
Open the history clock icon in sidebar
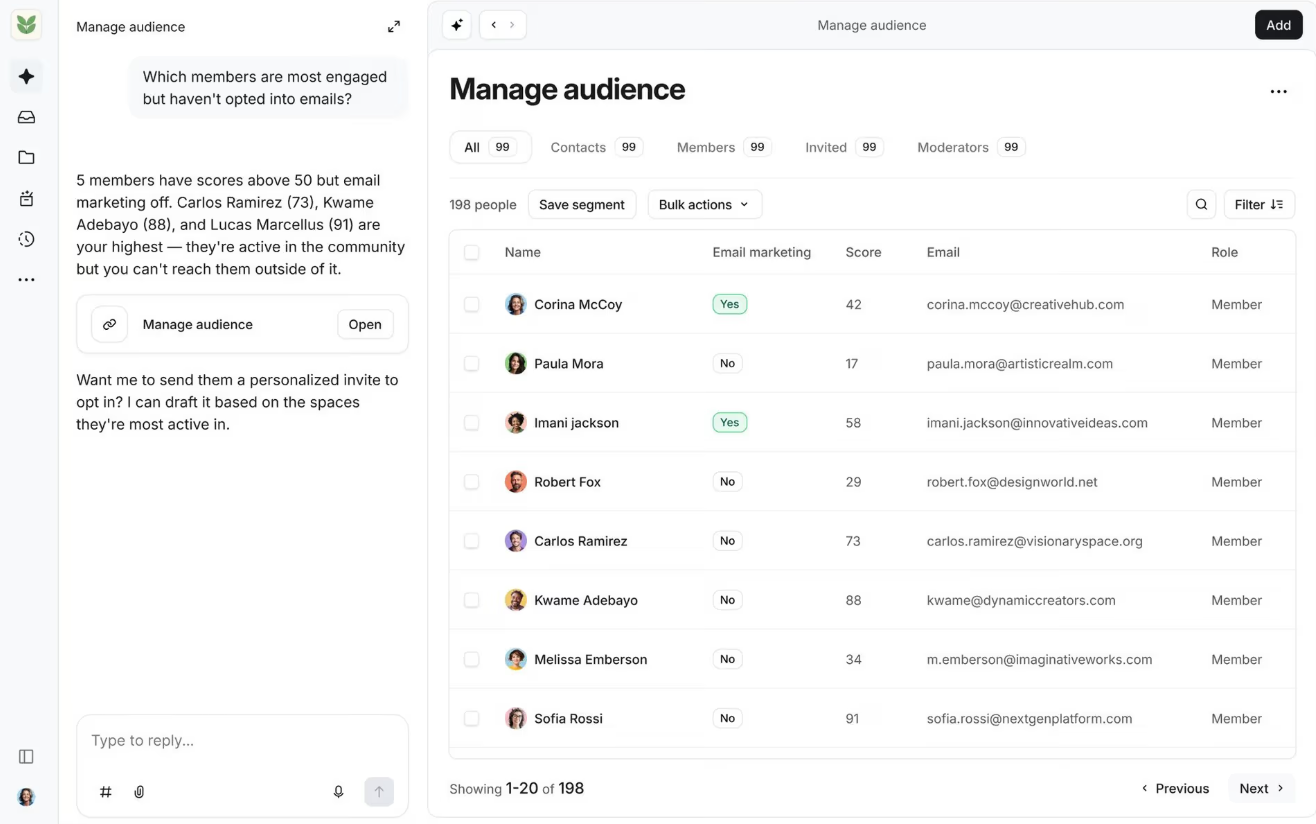(27, 239)
